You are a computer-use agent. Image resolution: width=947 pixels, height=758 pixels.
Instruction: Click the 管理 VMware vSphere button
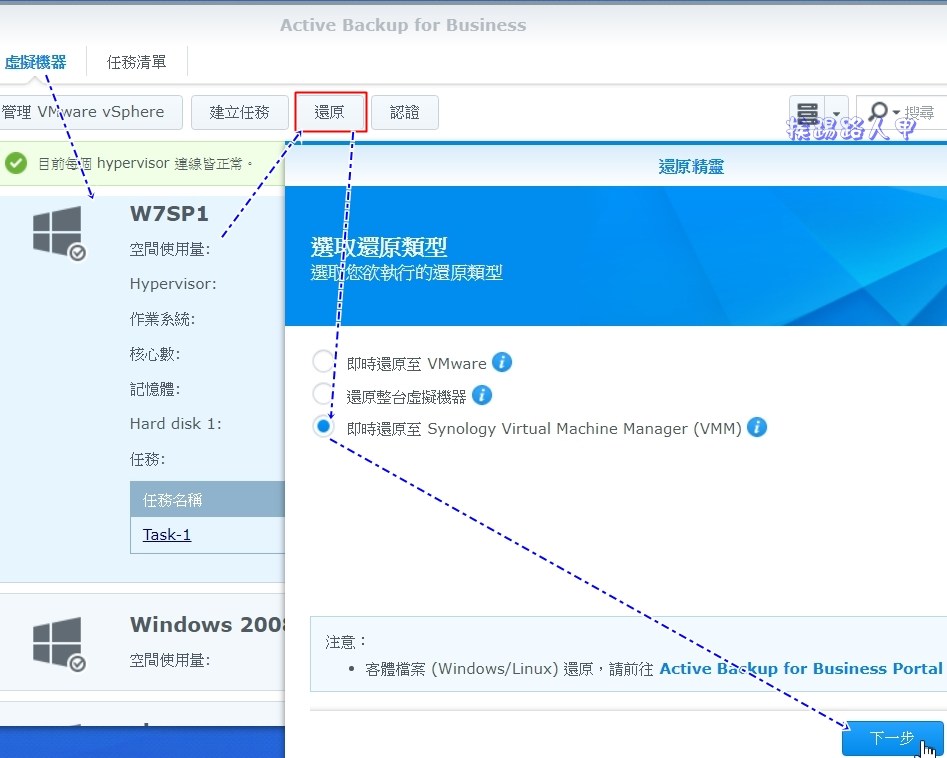pyautogui.click(x=89, y=112)
